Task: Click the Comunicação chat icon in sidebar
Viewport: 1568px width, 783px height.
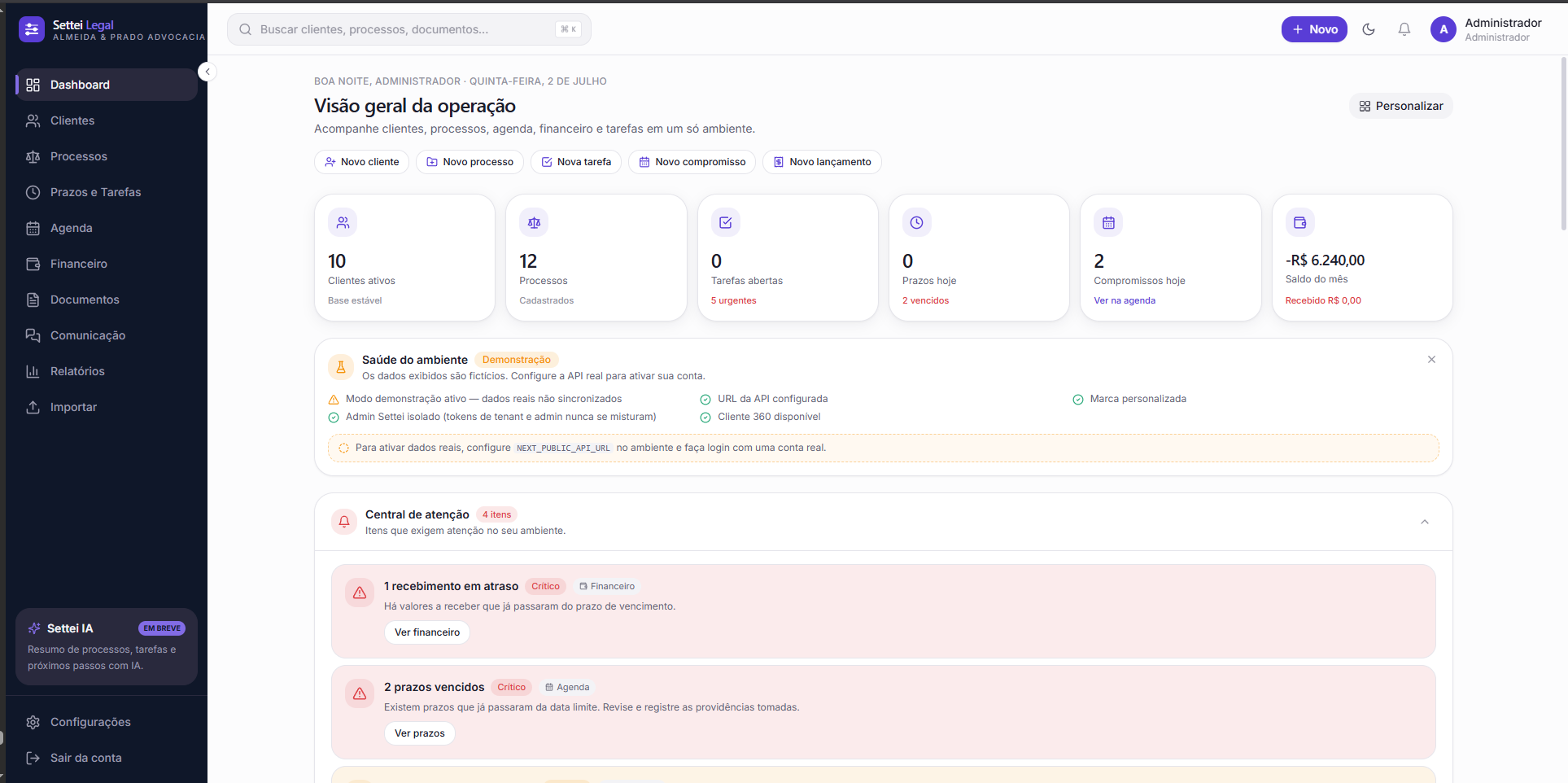Action: (33, 335)
